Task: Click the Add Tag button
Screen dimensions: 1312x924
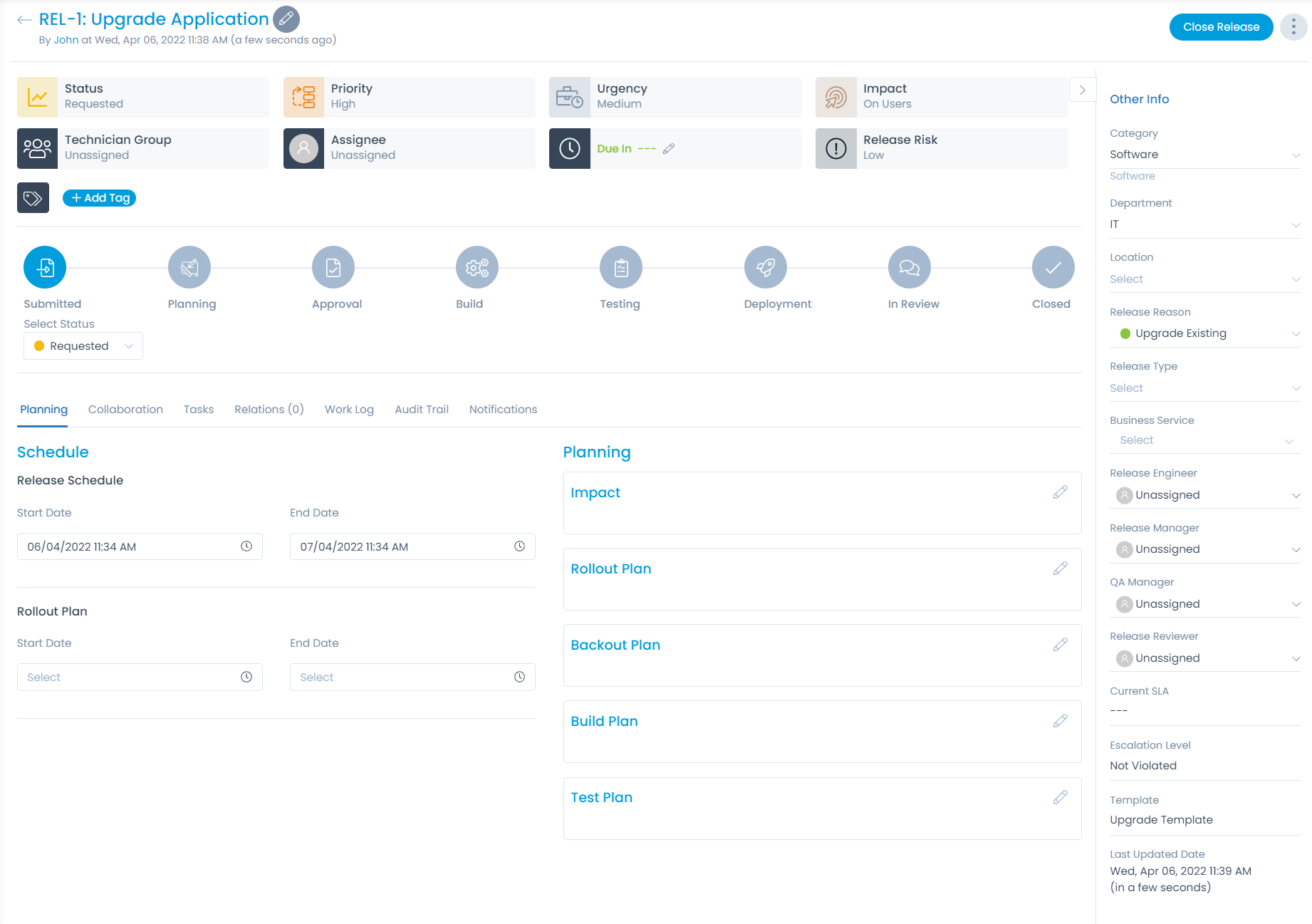Action: [x=100, y=198]
